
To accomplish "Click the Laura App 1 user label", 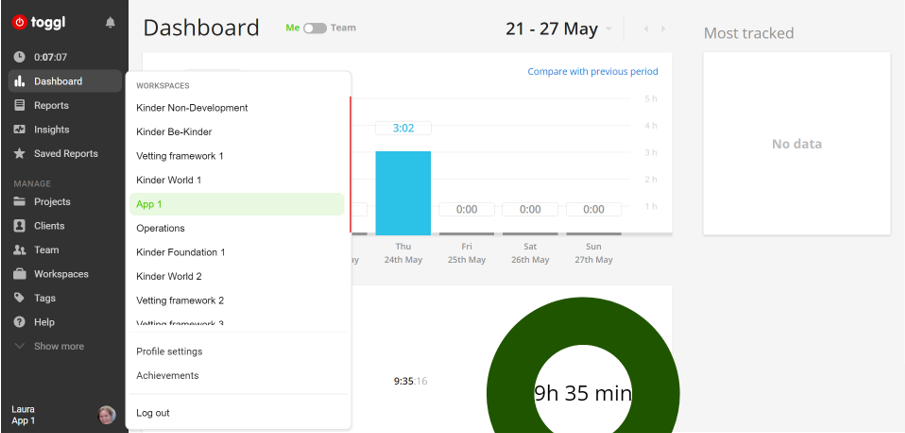I will [x=23, y=415].
